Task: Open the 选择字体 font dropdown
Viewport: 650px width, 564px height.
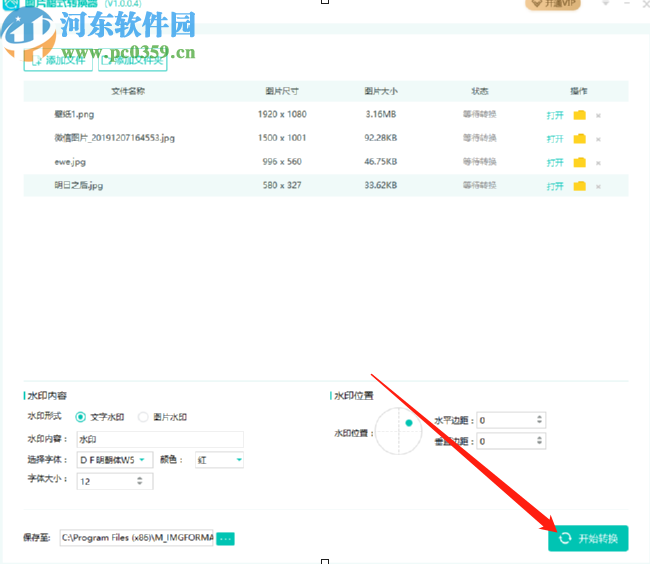Action: 115,460
